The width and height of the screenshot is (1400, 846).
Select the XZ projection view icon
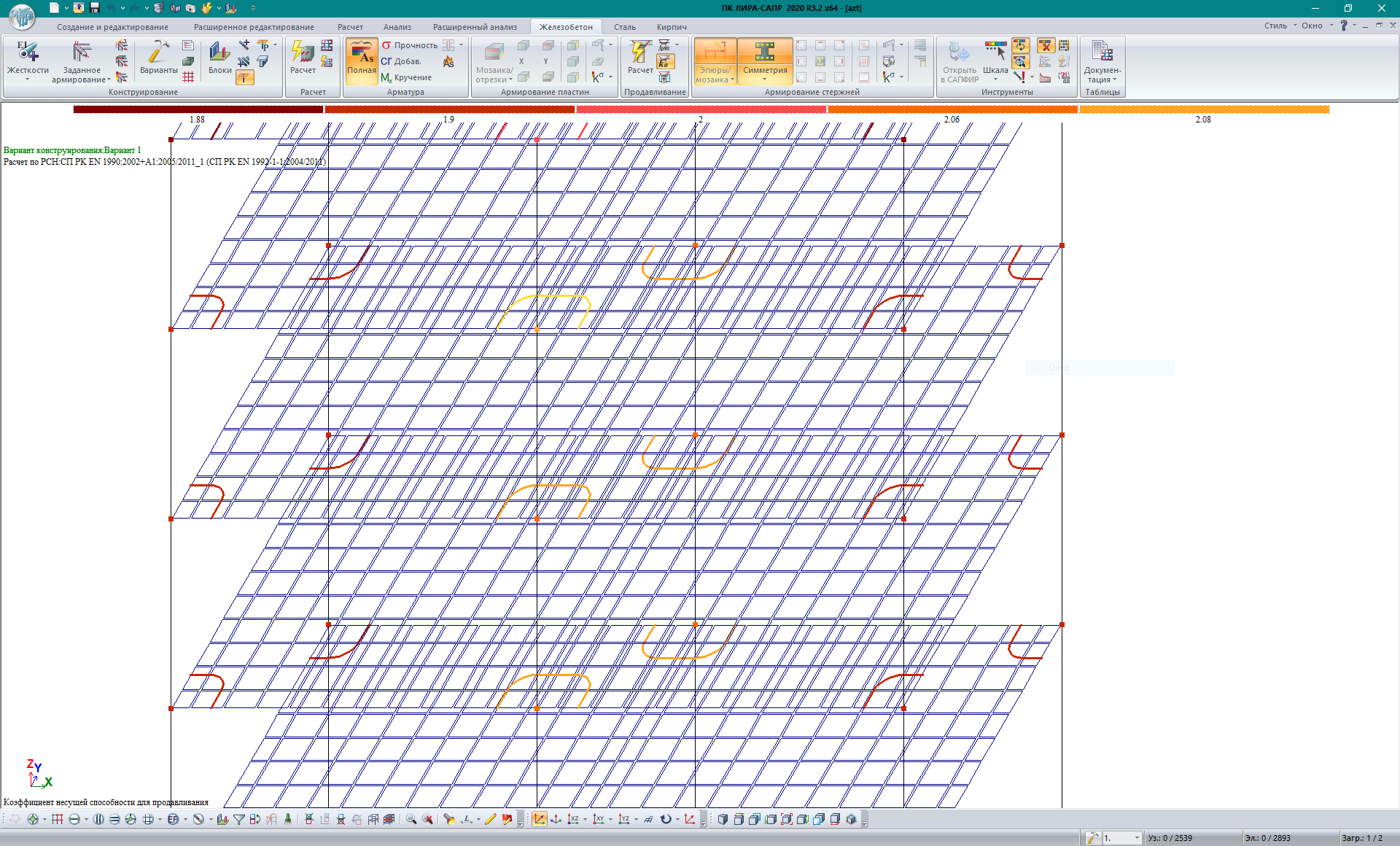coord(574,819)
